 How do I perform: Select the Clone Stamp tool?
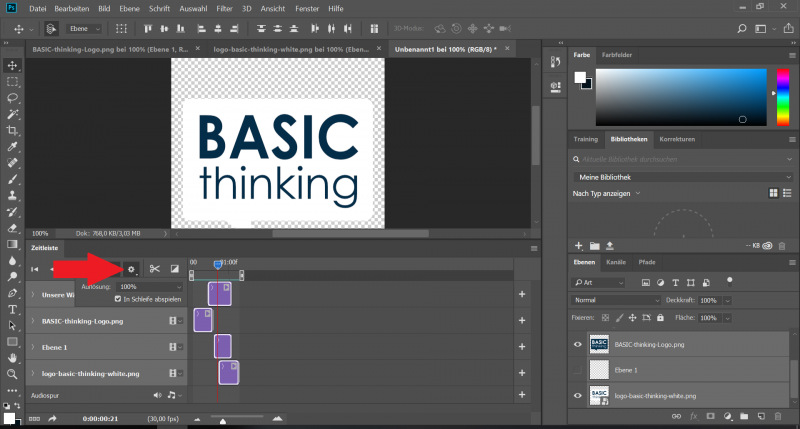[12, 195]
